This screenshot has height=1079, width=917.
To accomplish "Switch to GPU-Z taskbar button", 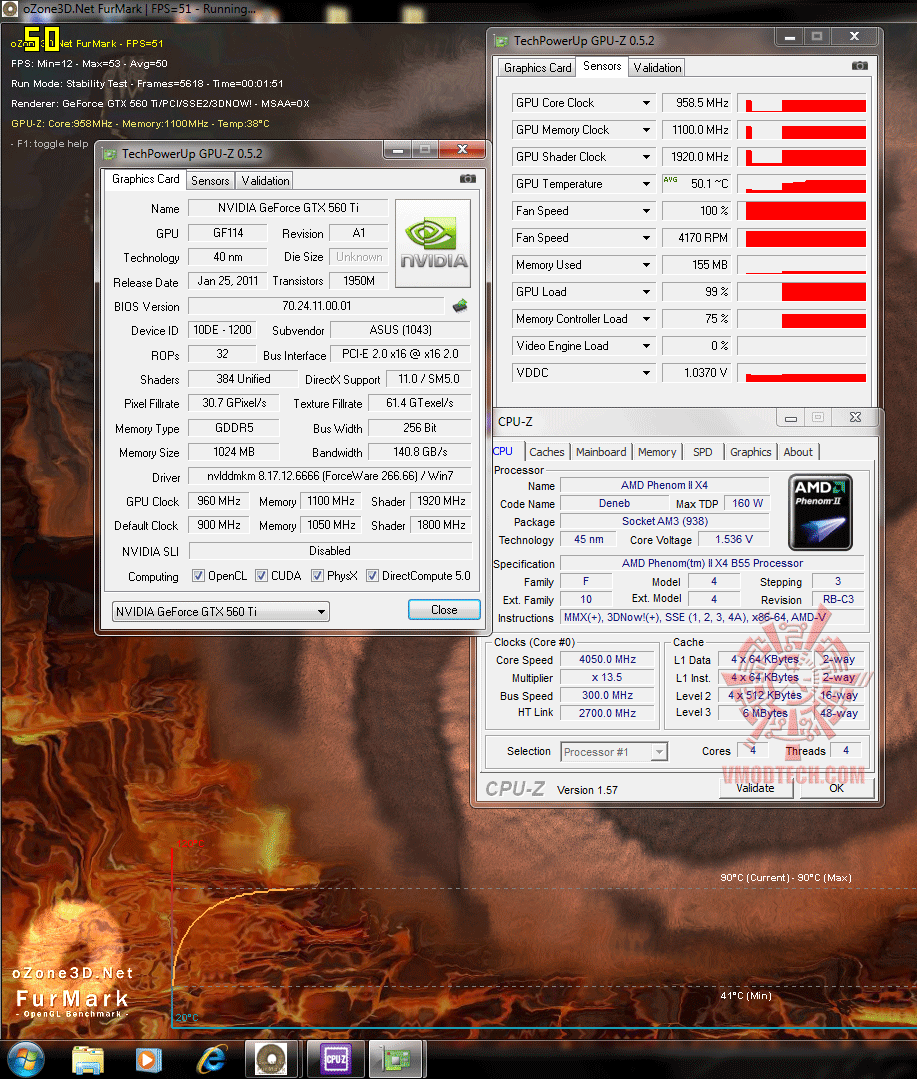I will pyautogui.click(x=396, y=1059).
